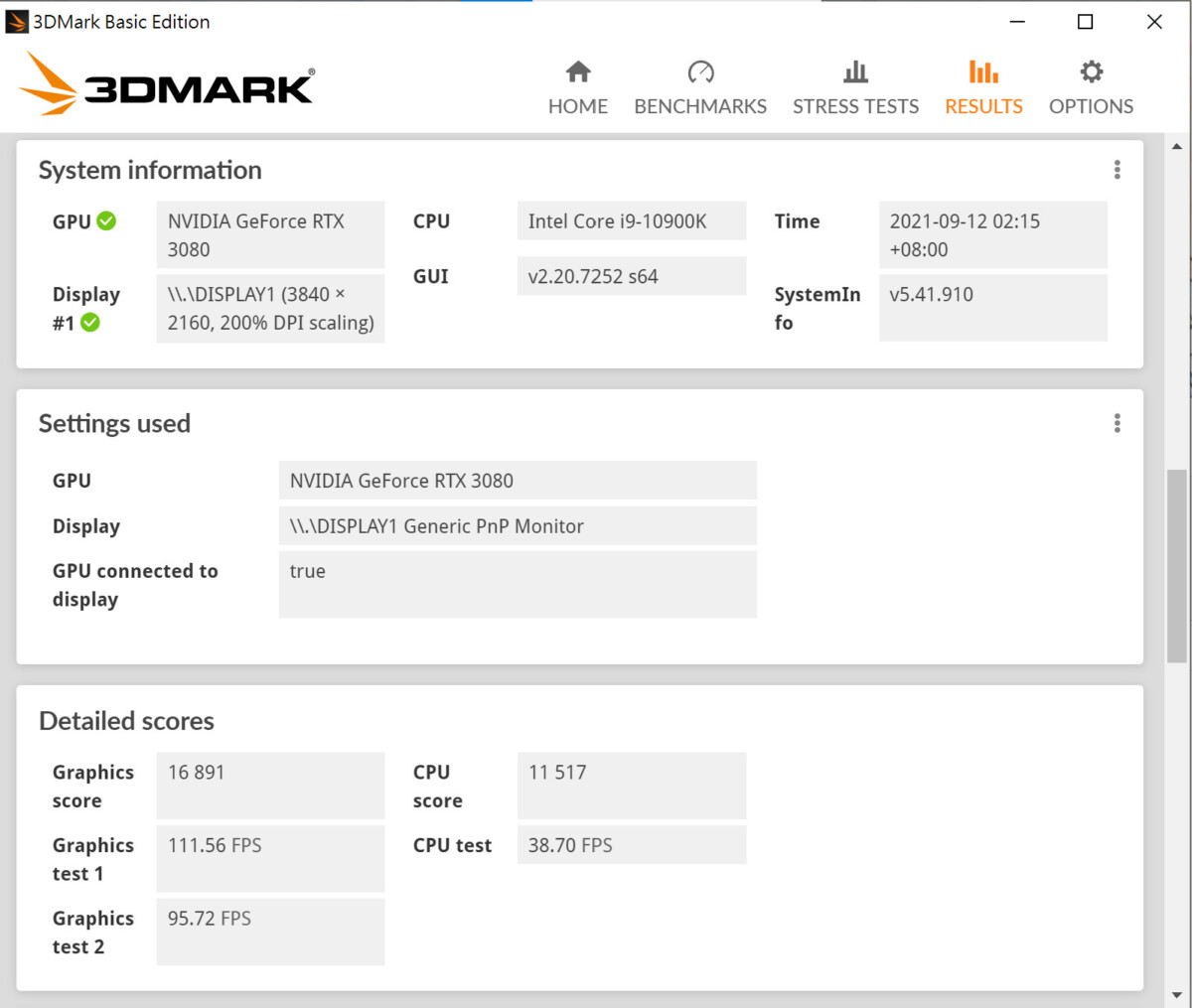Image resolution: width=1192 pixels, height=1008 pixels.
Task: Select GUI version v2.20.7252 s64
Action: tap(632, 276)
